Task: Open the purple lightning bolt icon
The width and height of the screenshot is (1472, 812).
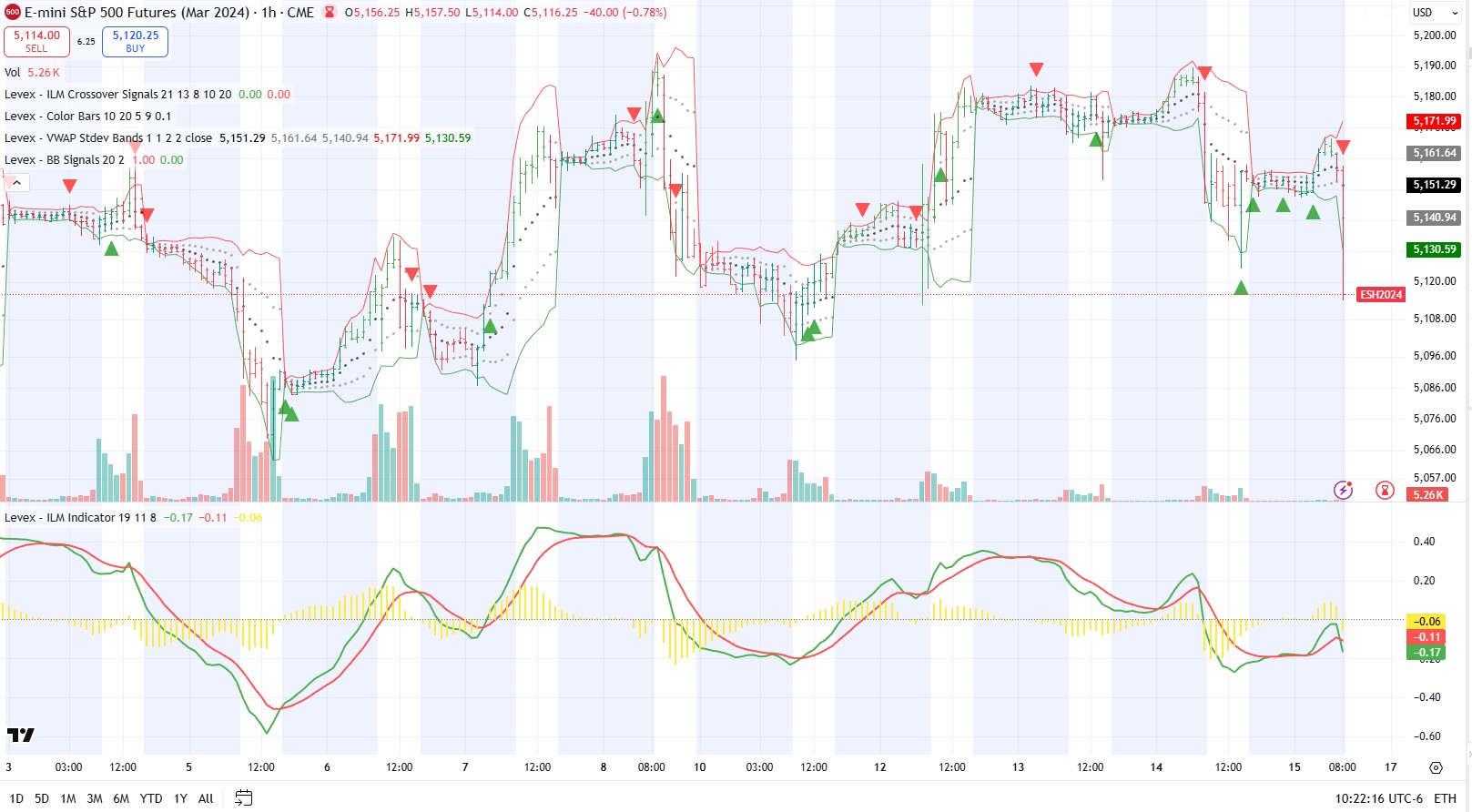Action: (1343, 490)
